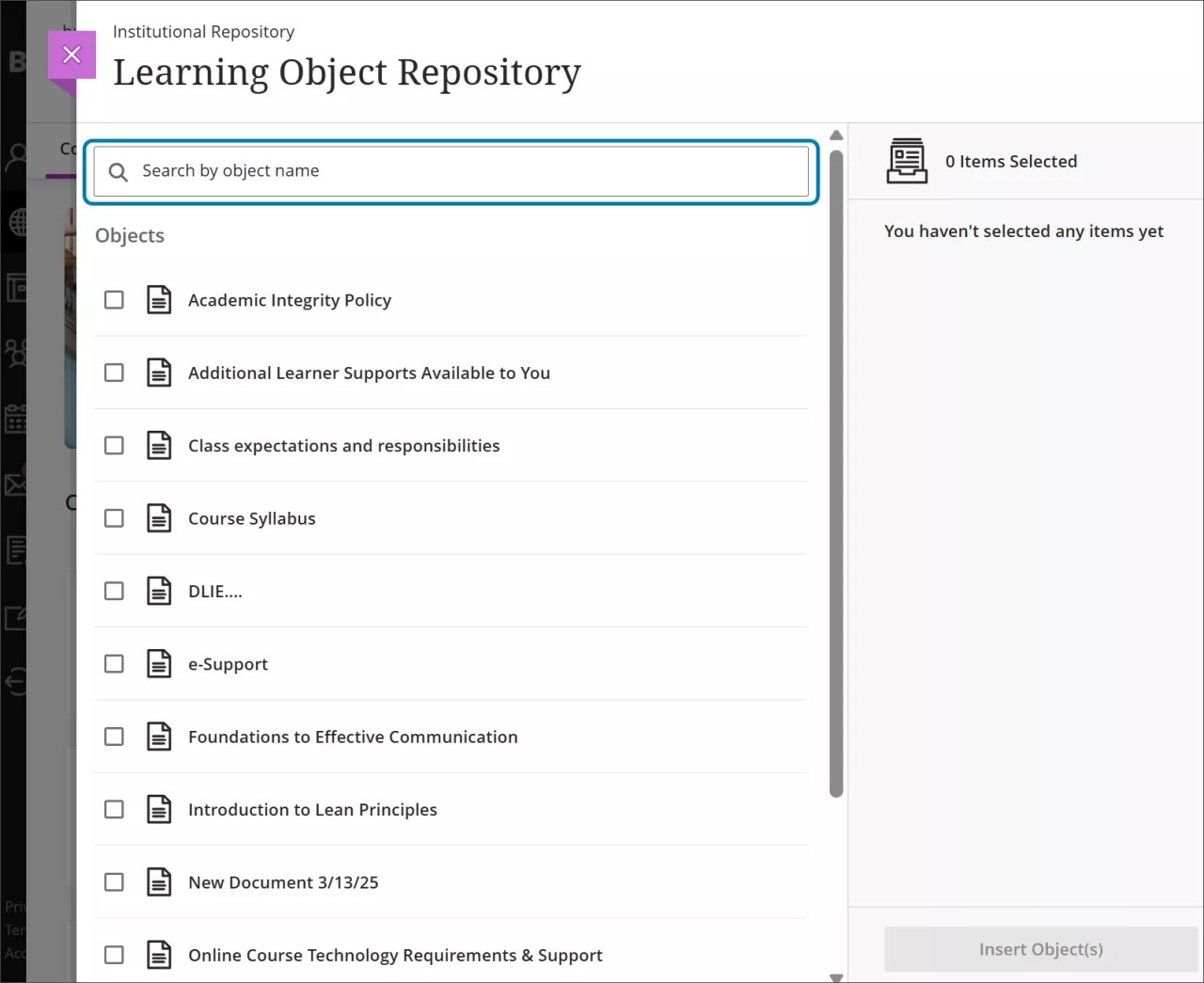Viewport: 1204px width, 983px height.
Task: Click the globe icon in the left sidebar
Action: click(x=17, y=222)
